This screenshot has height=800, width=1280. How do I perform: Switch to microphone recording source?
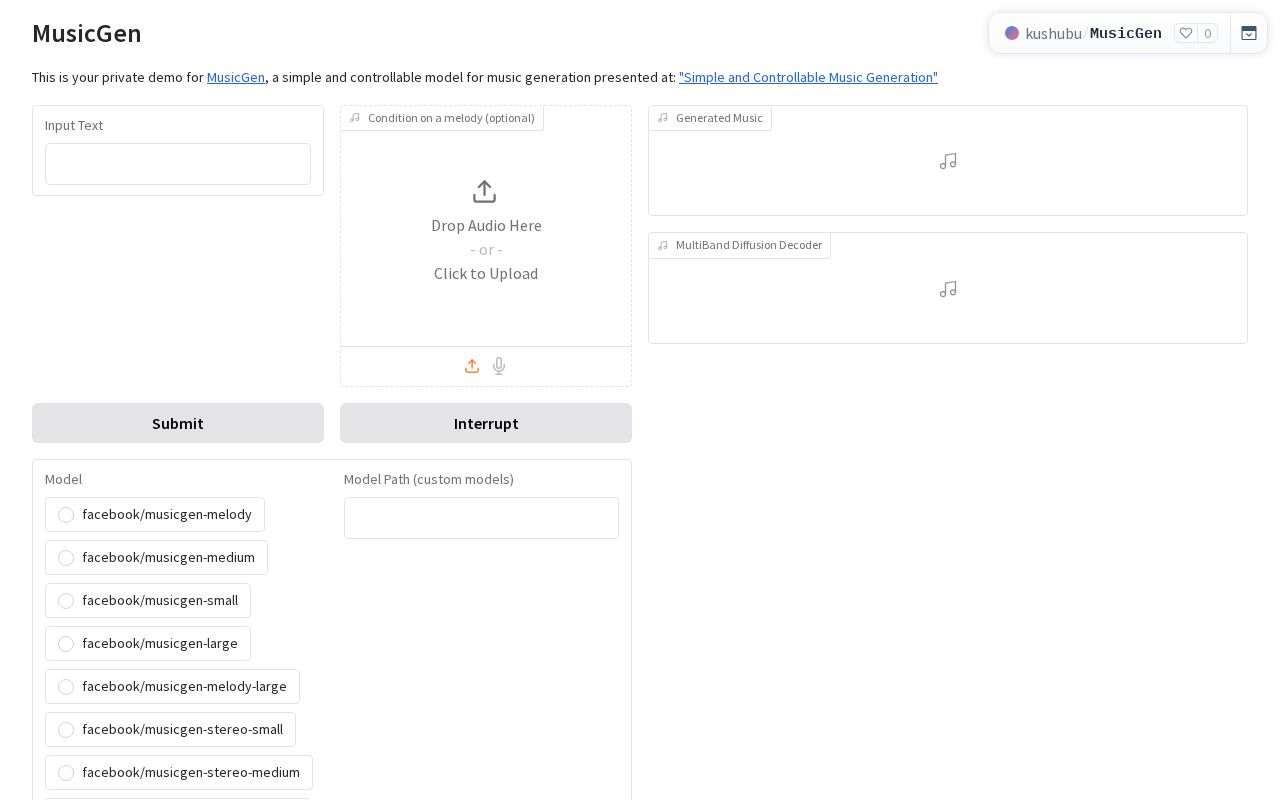click(499, 366)
